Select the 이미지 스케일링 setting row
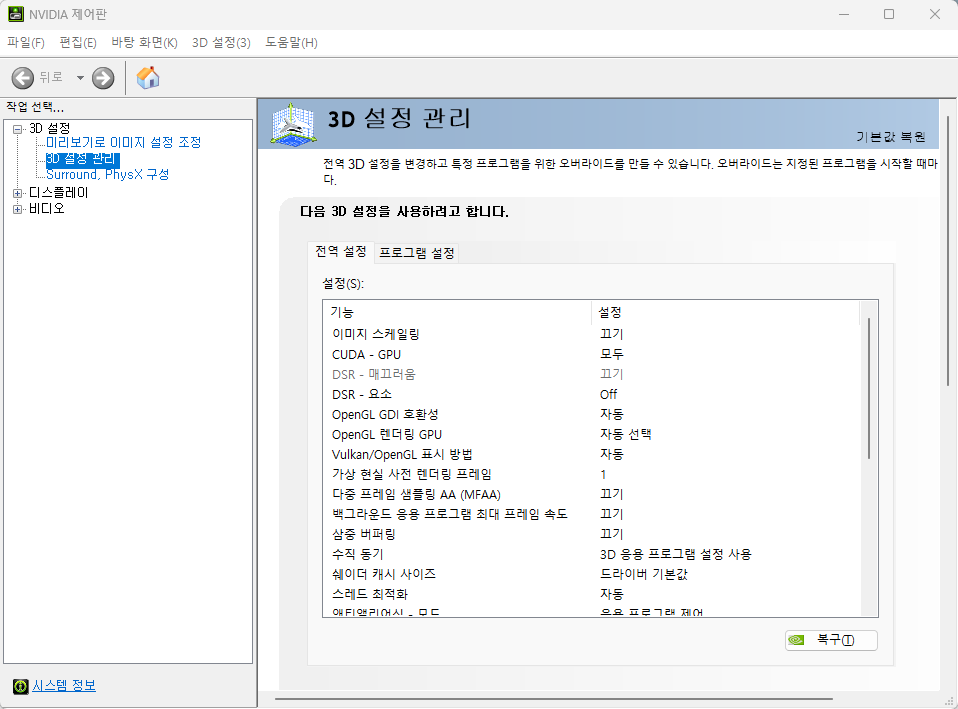This screenshot has height=709, width=958. [x=591, y=334]
